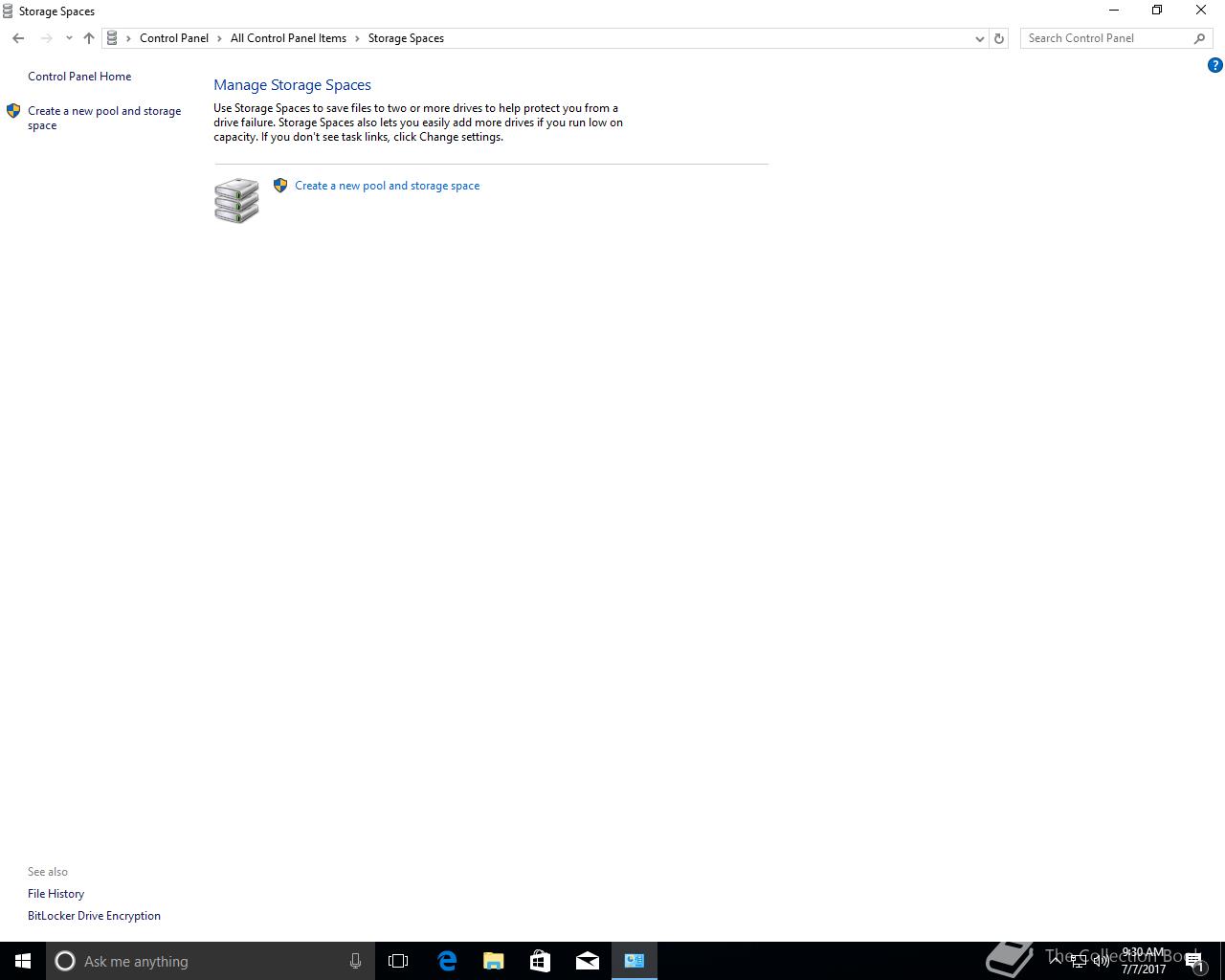Open the Action Center notifications icon

tap(1194, 961)
